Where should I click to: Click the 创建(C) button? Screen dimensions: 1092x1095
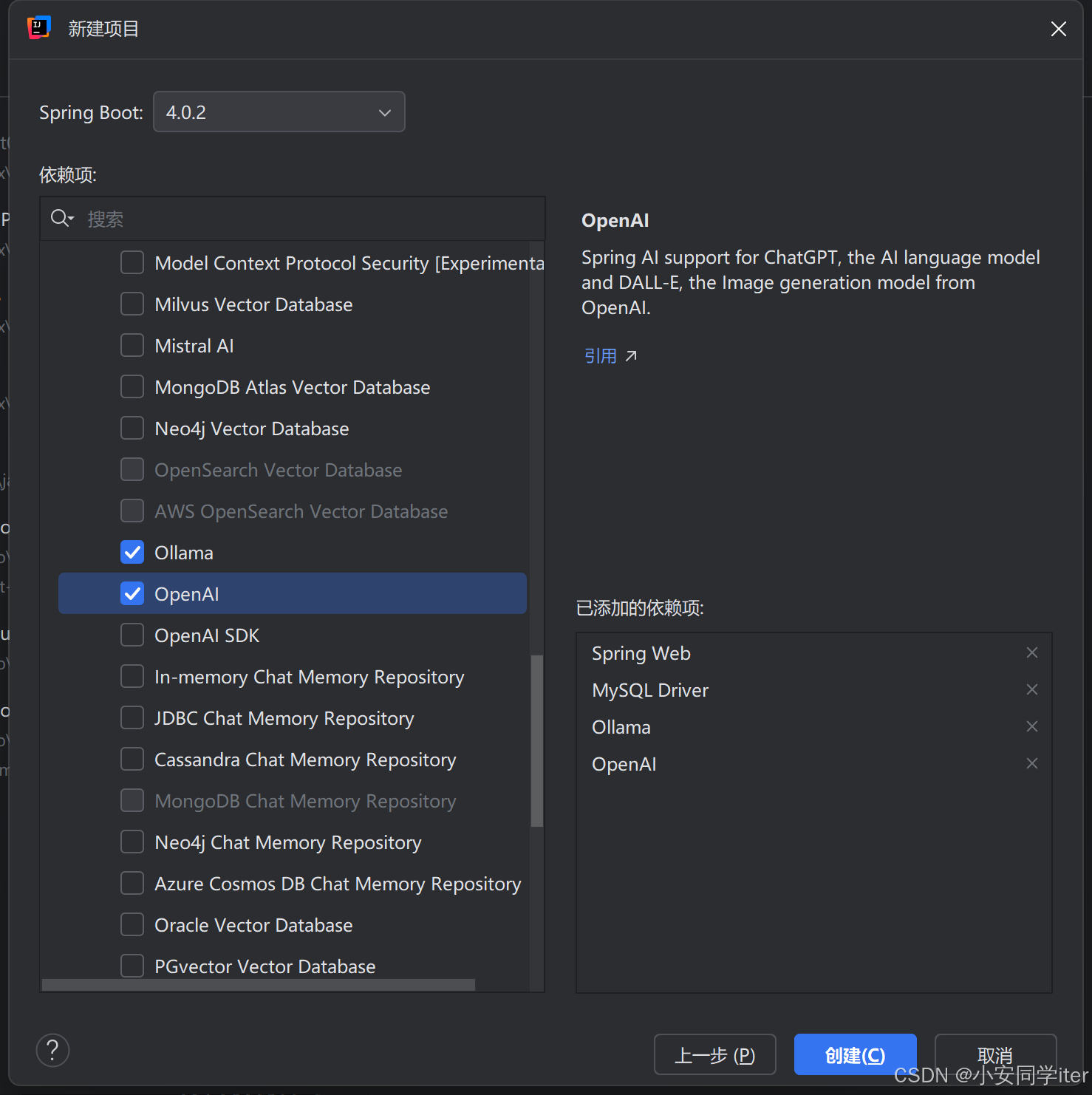[855, 1054]
